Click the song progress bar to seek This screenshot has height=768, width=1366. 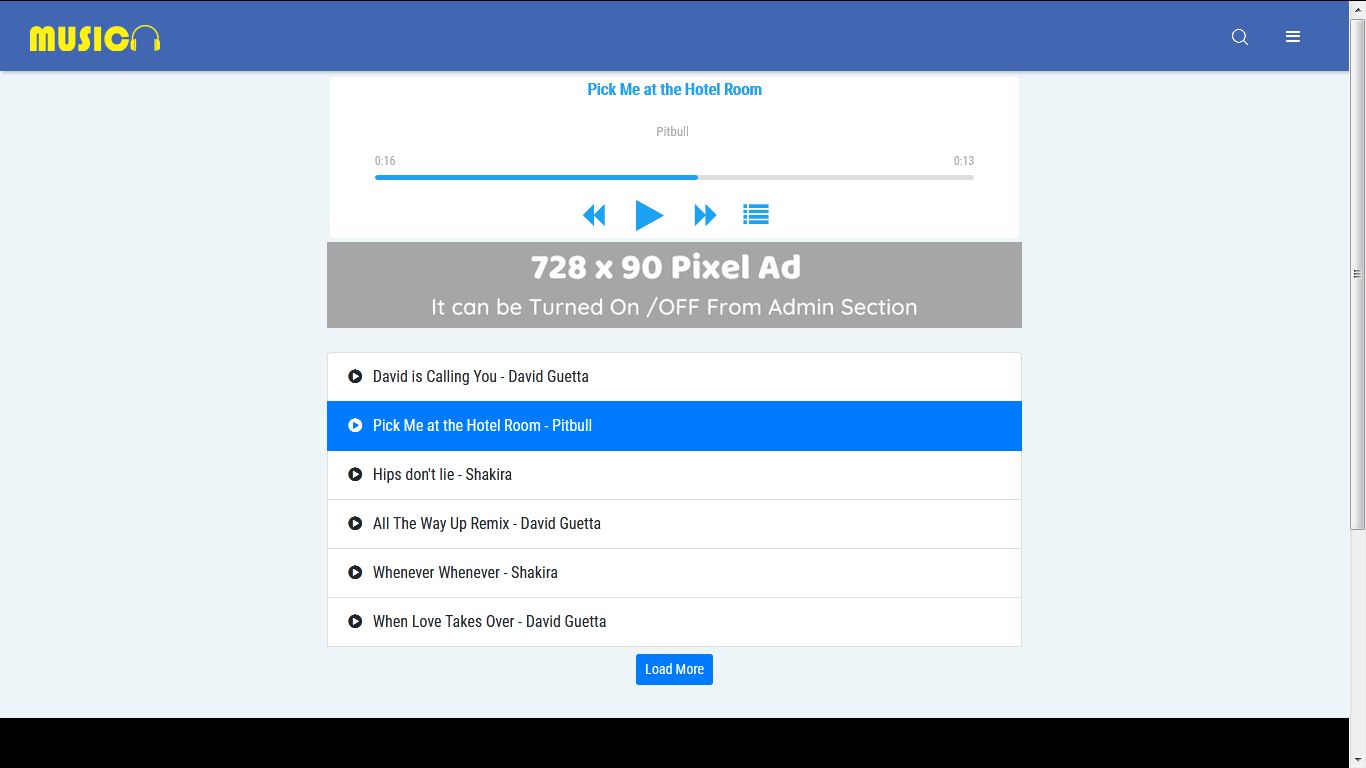tap(673, 176)
